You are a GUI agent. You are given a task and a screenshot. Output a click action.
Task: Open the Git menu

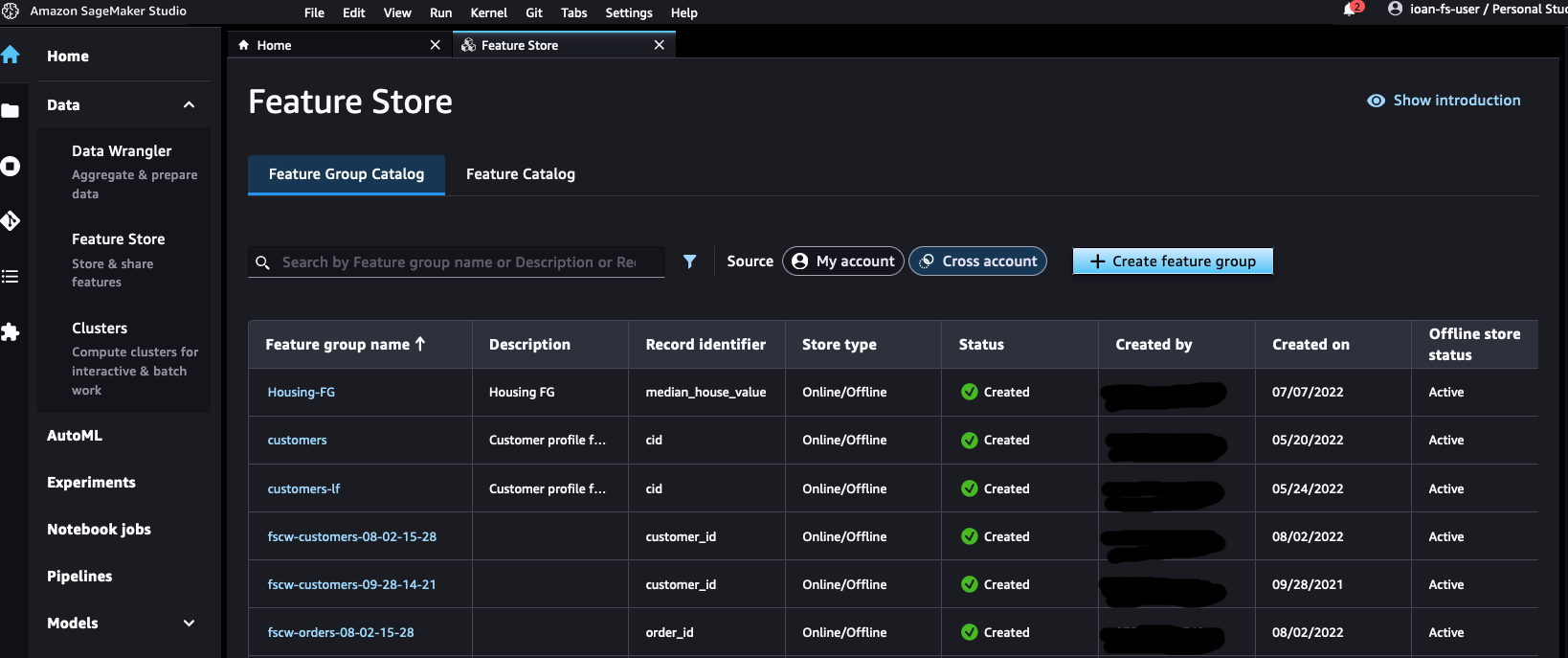pyautogui.click(x=534, y=12)
